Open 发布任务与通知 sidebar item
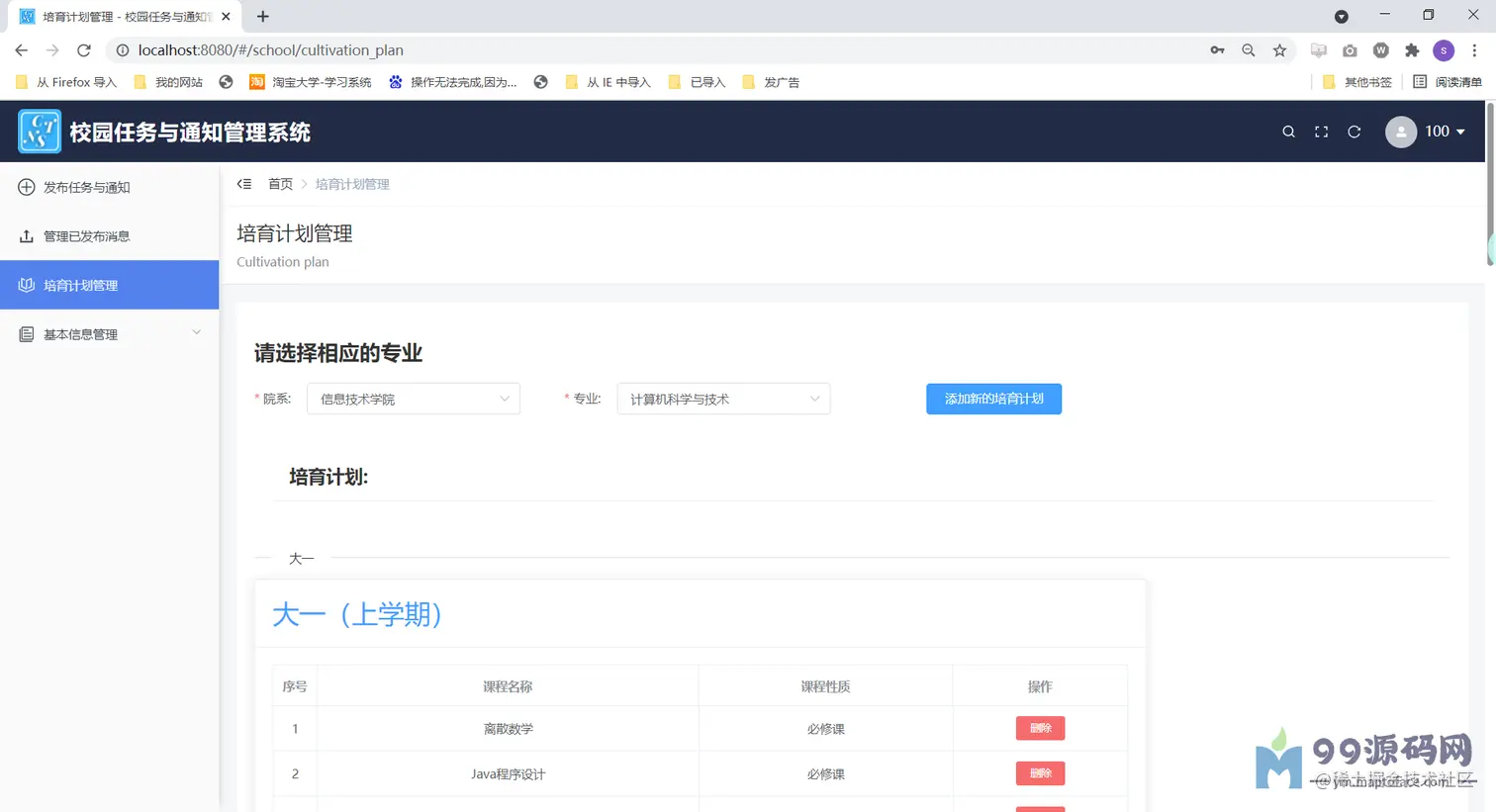The image size is (1496, 812). point(109,187)
